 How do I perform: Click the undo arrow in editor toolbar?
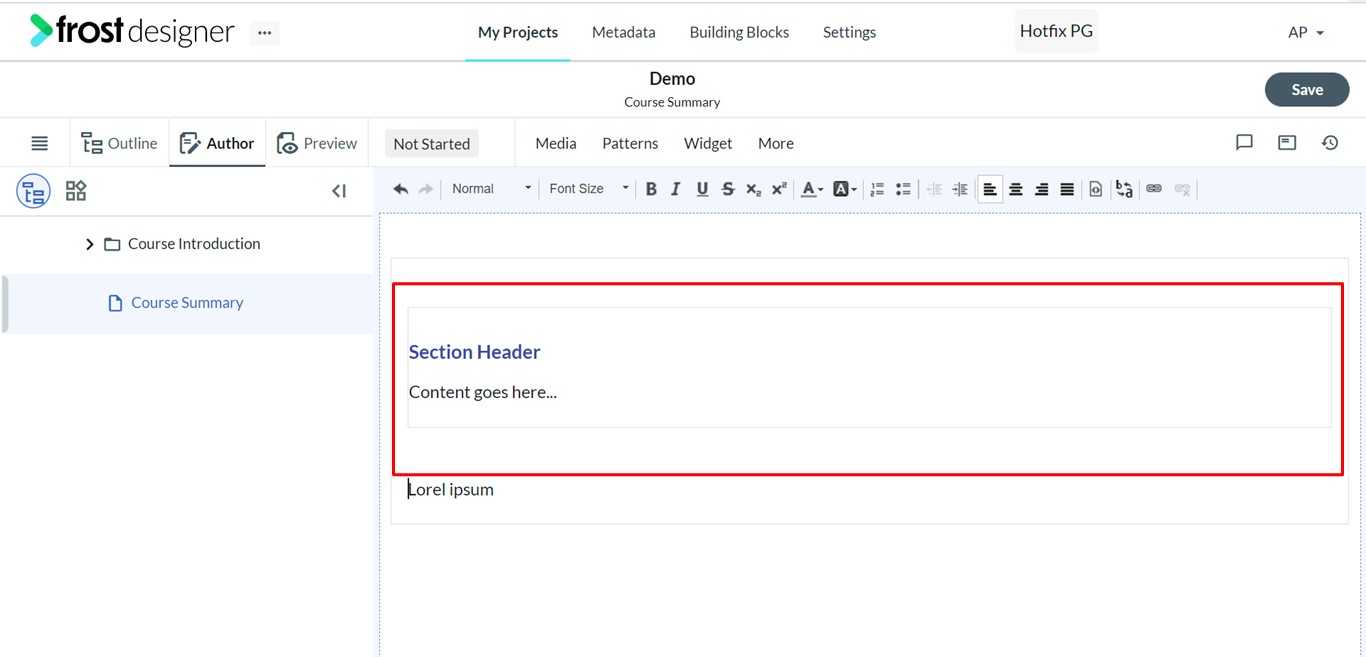coord(400,189)
